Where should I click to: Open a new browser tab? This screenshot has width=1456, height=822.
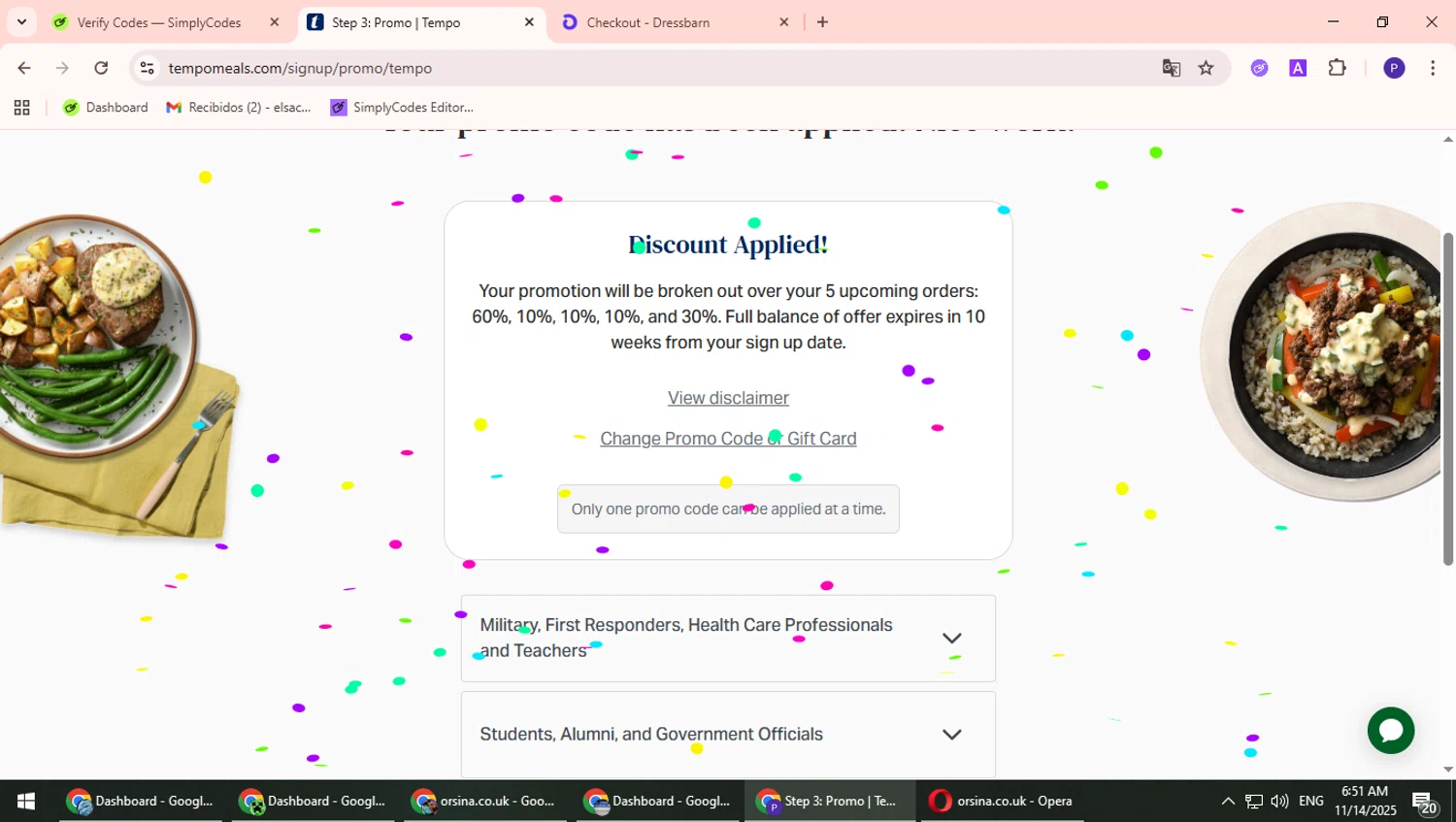click(x=823, y=22)
